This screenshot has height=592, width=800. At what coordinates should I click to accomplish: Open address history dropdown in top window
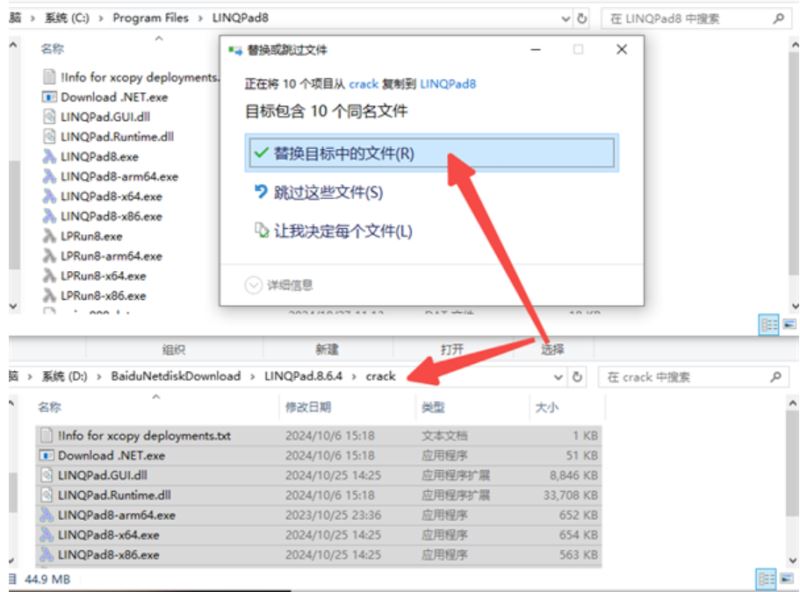point(561,18)
